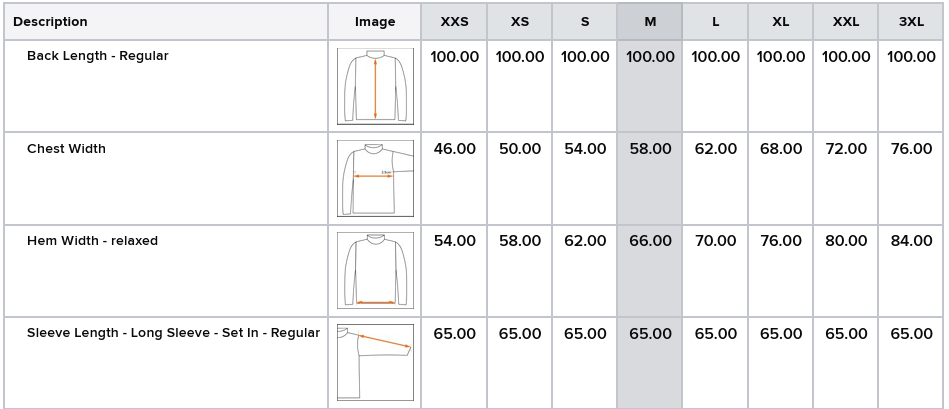The width and height of the screenshot is (949, 409).
Task: Open the Hem Width garment diagram thumbnail
Action: click(375, 270)
